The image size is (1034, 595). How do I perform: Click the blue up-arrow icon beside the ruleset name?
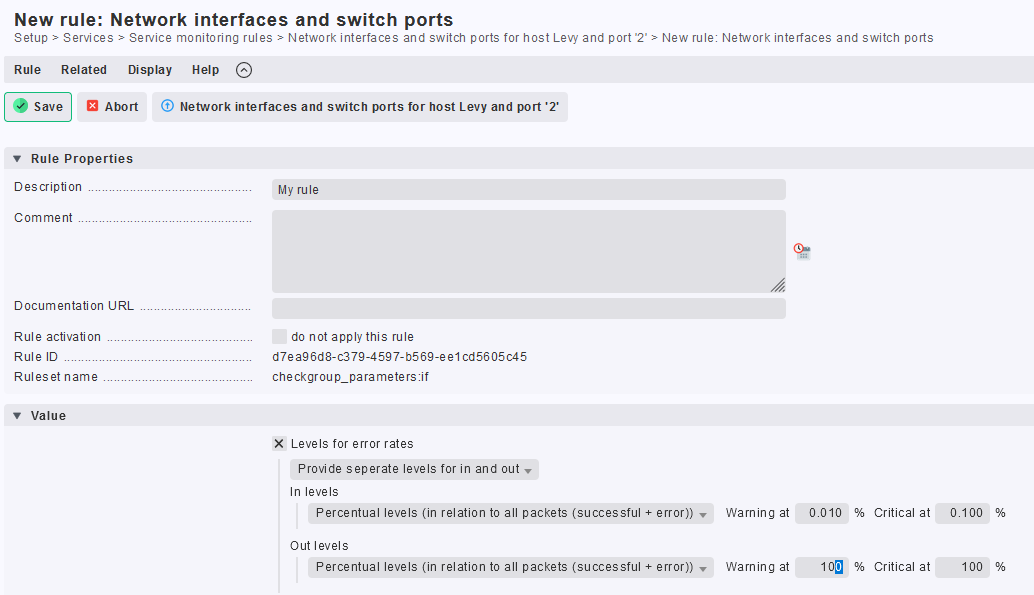tap(167, 106)
